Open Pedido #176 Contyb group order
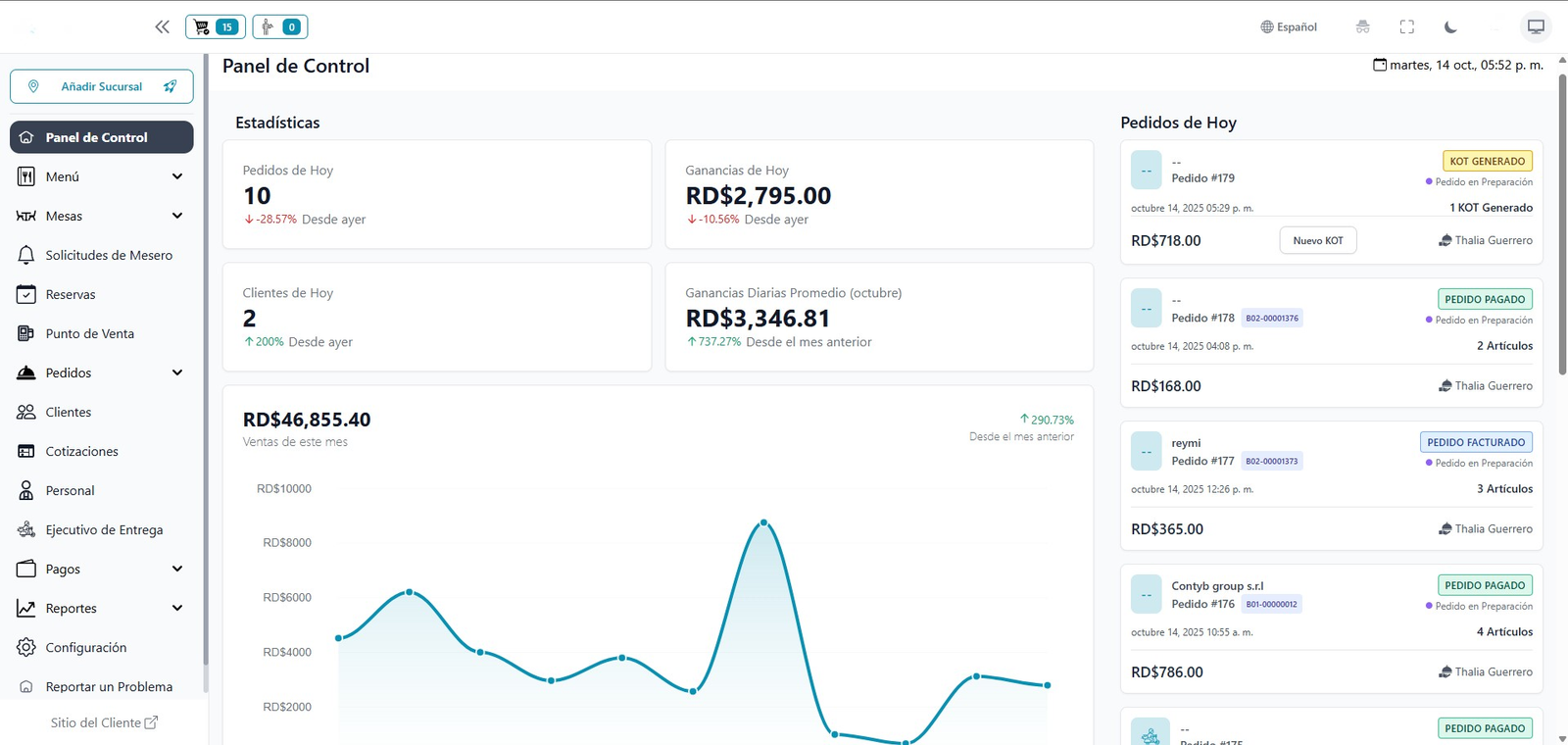The width and height of the screenshot is (1568, 745). [x=1332, y=628]
